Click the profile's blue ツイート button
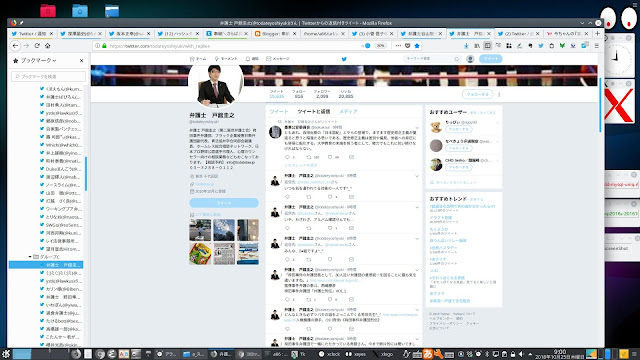Screen dimensions: 640x360 (224, 203)
